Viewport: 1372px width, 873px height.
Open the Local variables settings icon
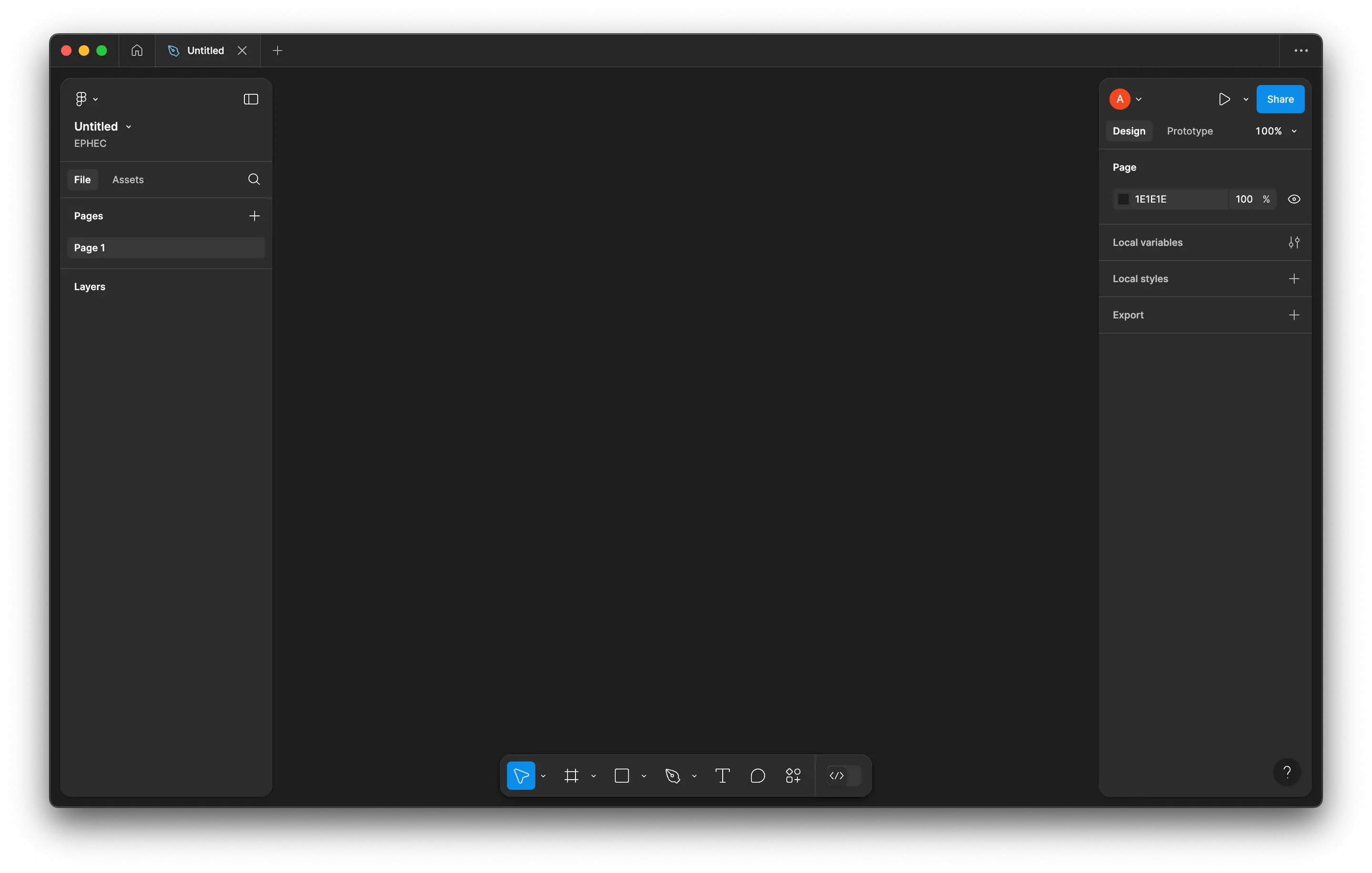(1293, 243)
